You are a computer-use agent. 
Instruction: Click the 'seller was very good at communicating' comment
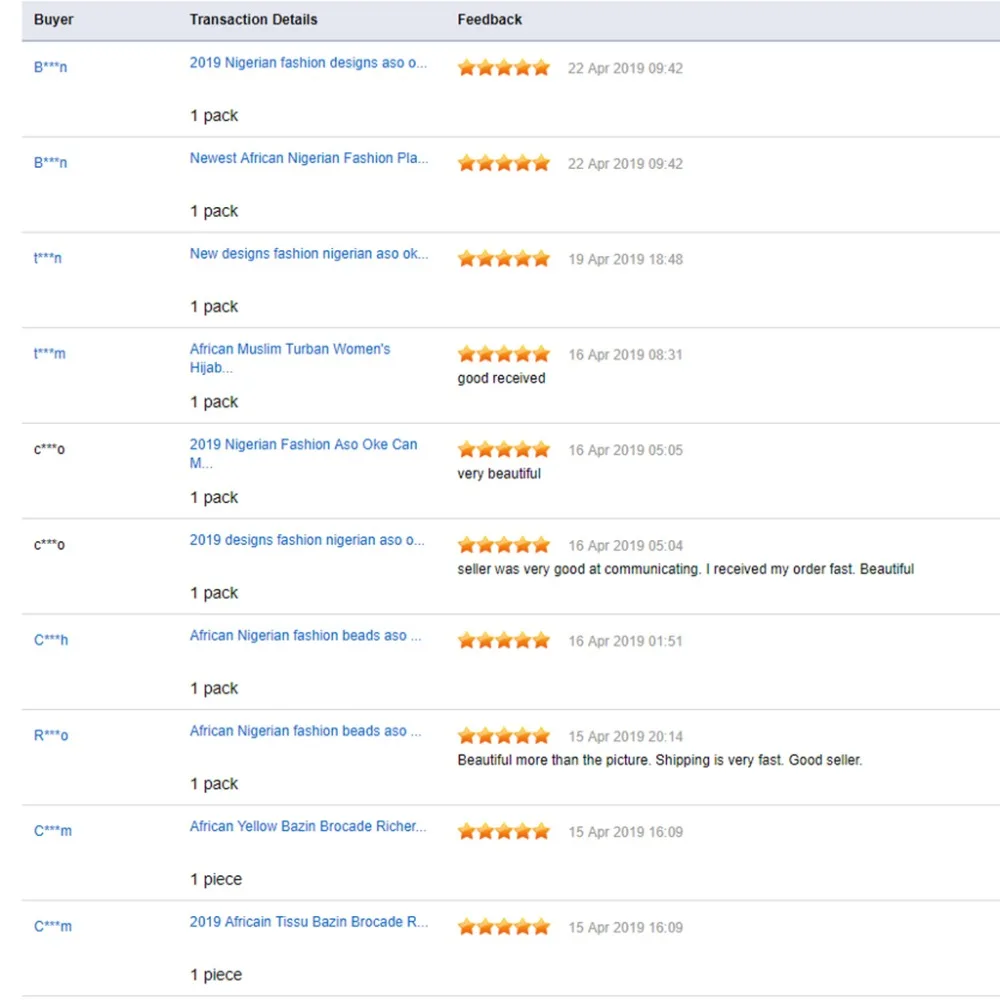pyautogui.click(x=686, y=569)
